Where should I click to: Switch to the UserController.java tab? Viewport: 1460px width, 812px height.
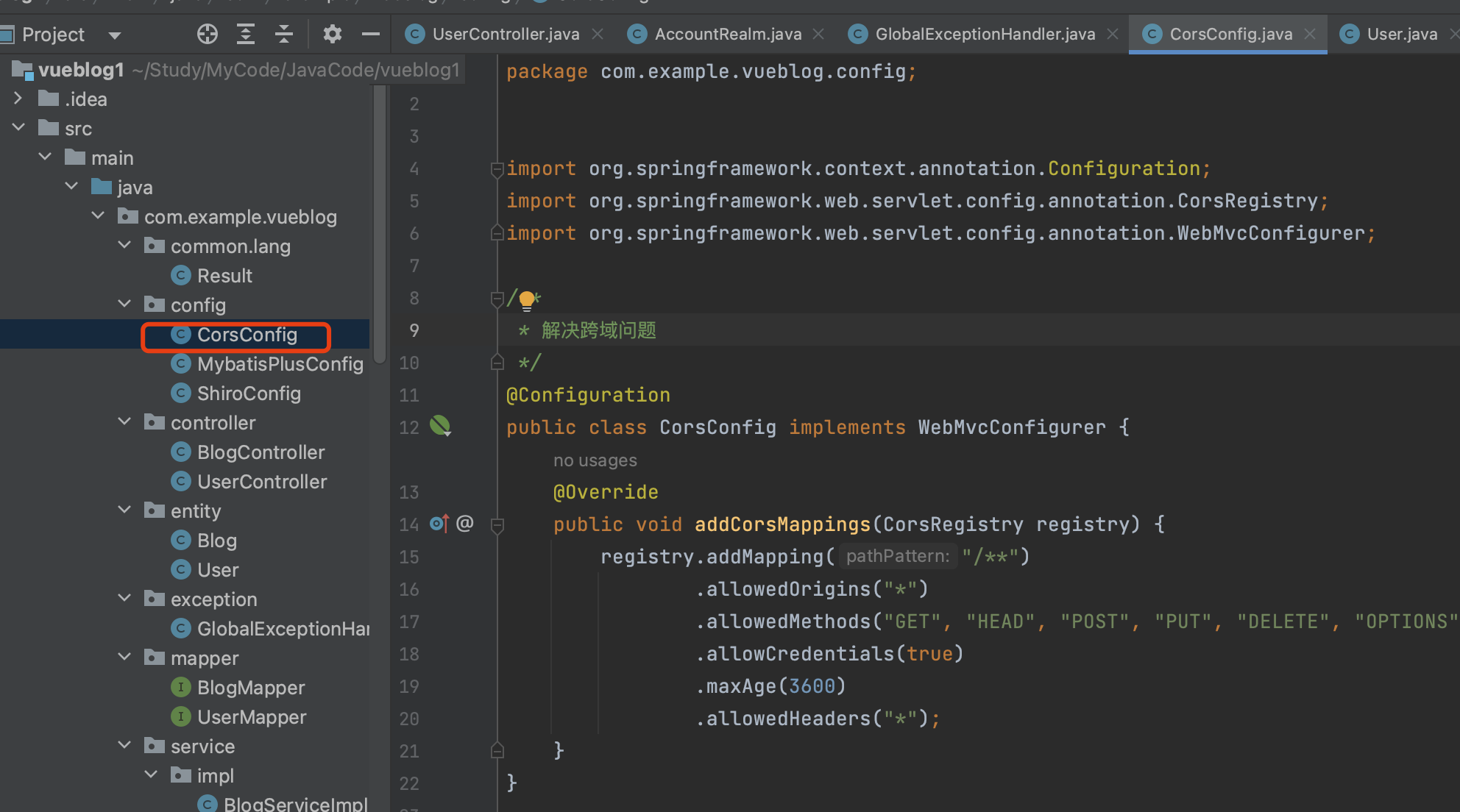(x=505, y=34)
